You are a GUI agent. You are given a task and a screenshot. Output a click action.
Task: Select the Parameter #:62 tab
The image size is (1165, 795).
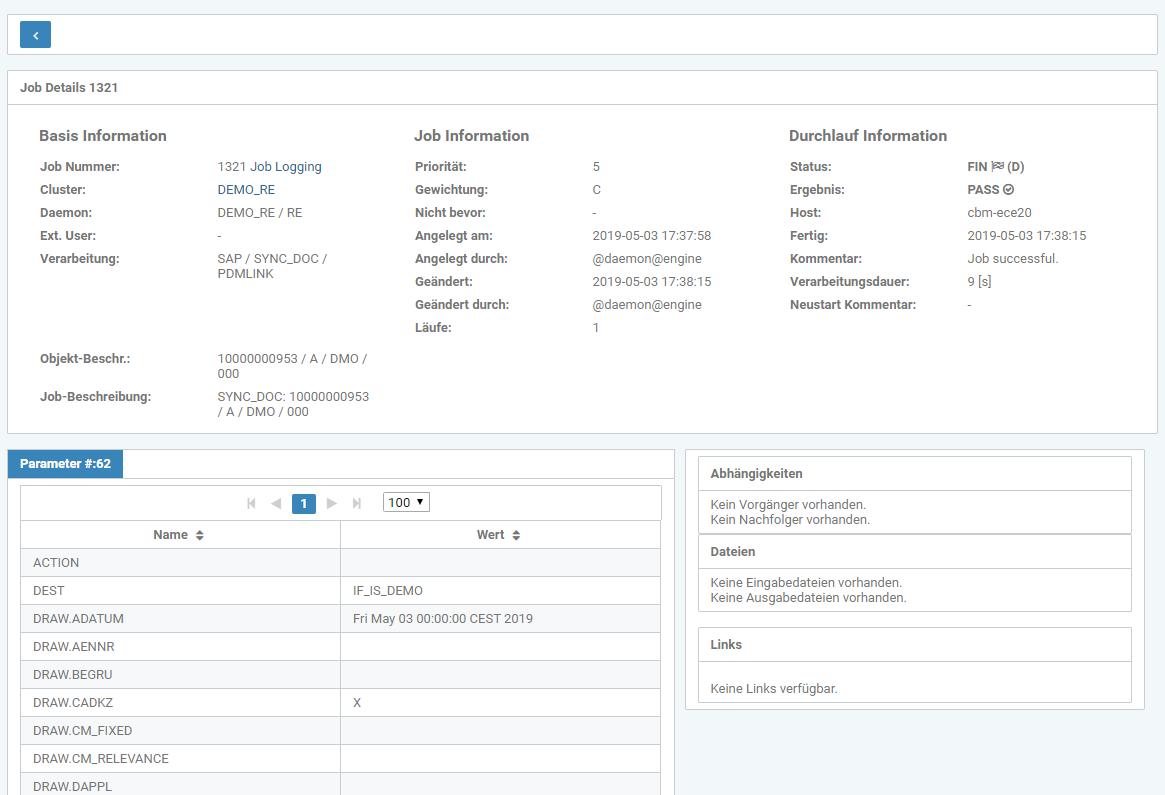(x=65, y=464)
